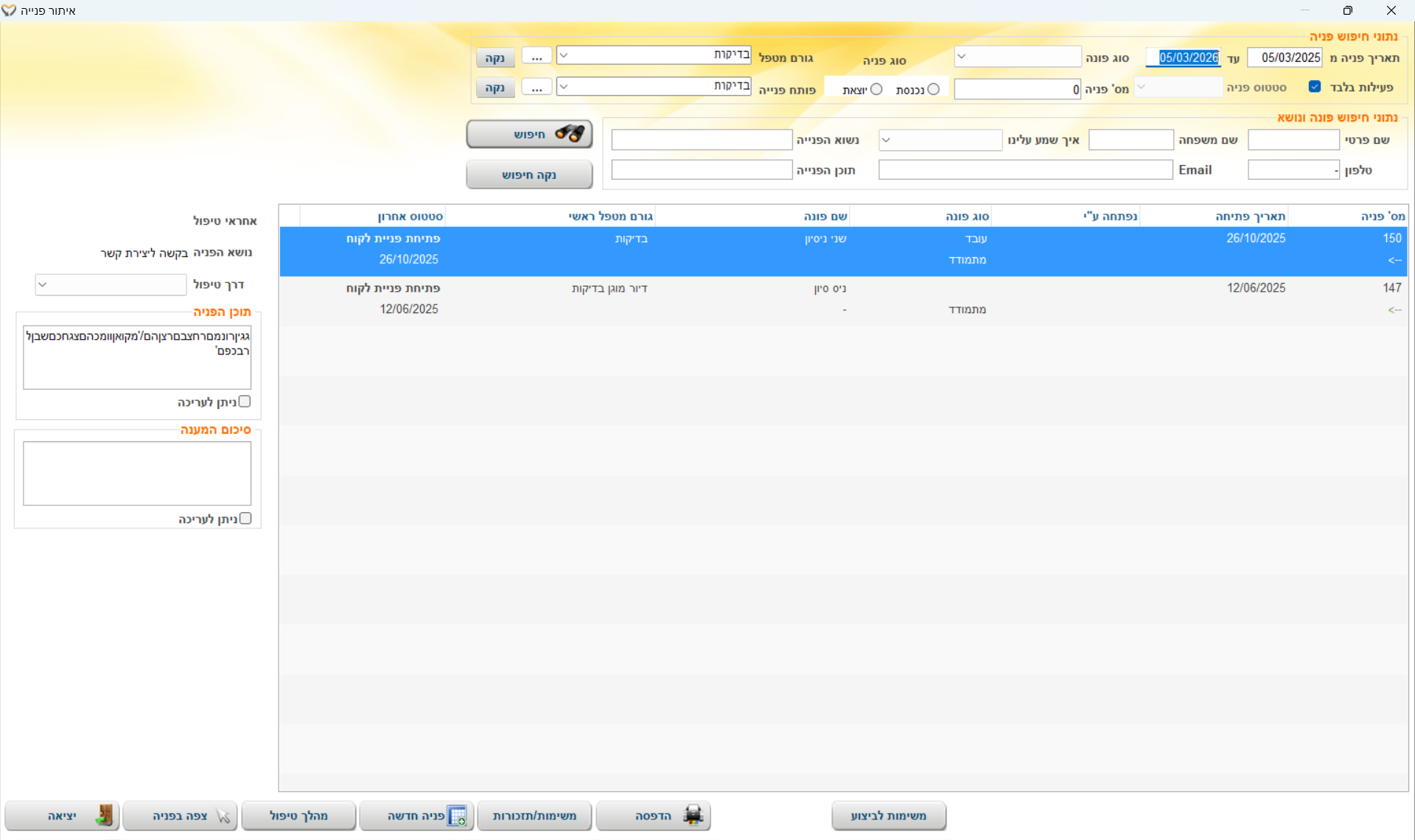Screen dimensions: 1415x840
Task: Click the סטטוס אחרון column header
Action: (x=410, y=216)
